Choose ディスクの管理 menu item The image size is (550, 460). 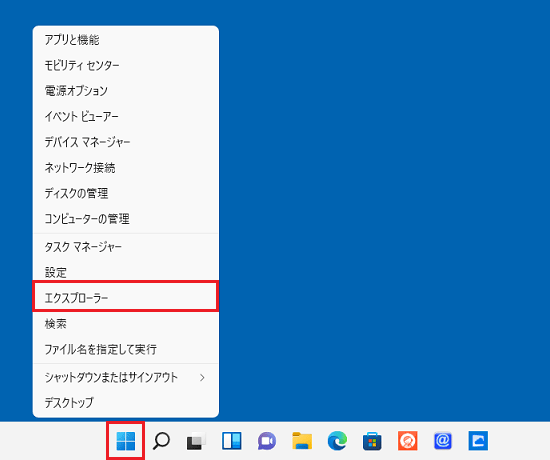pos(126,193)
